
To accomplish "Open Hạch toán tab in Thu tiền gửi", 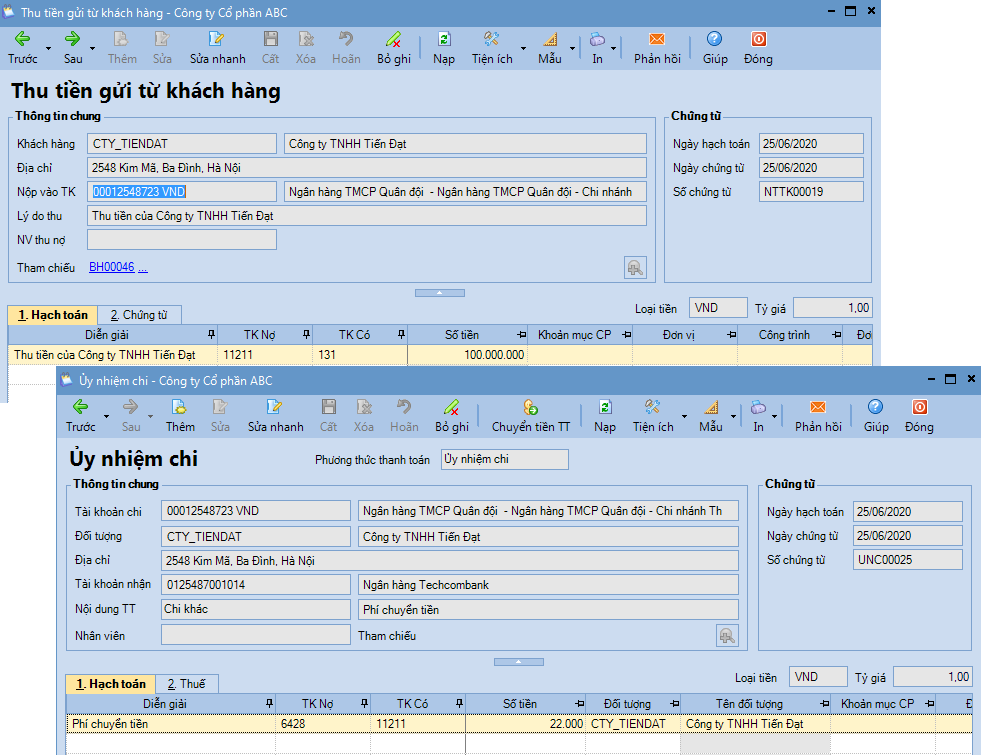I will pyautogui.click(x=53, y=315).
